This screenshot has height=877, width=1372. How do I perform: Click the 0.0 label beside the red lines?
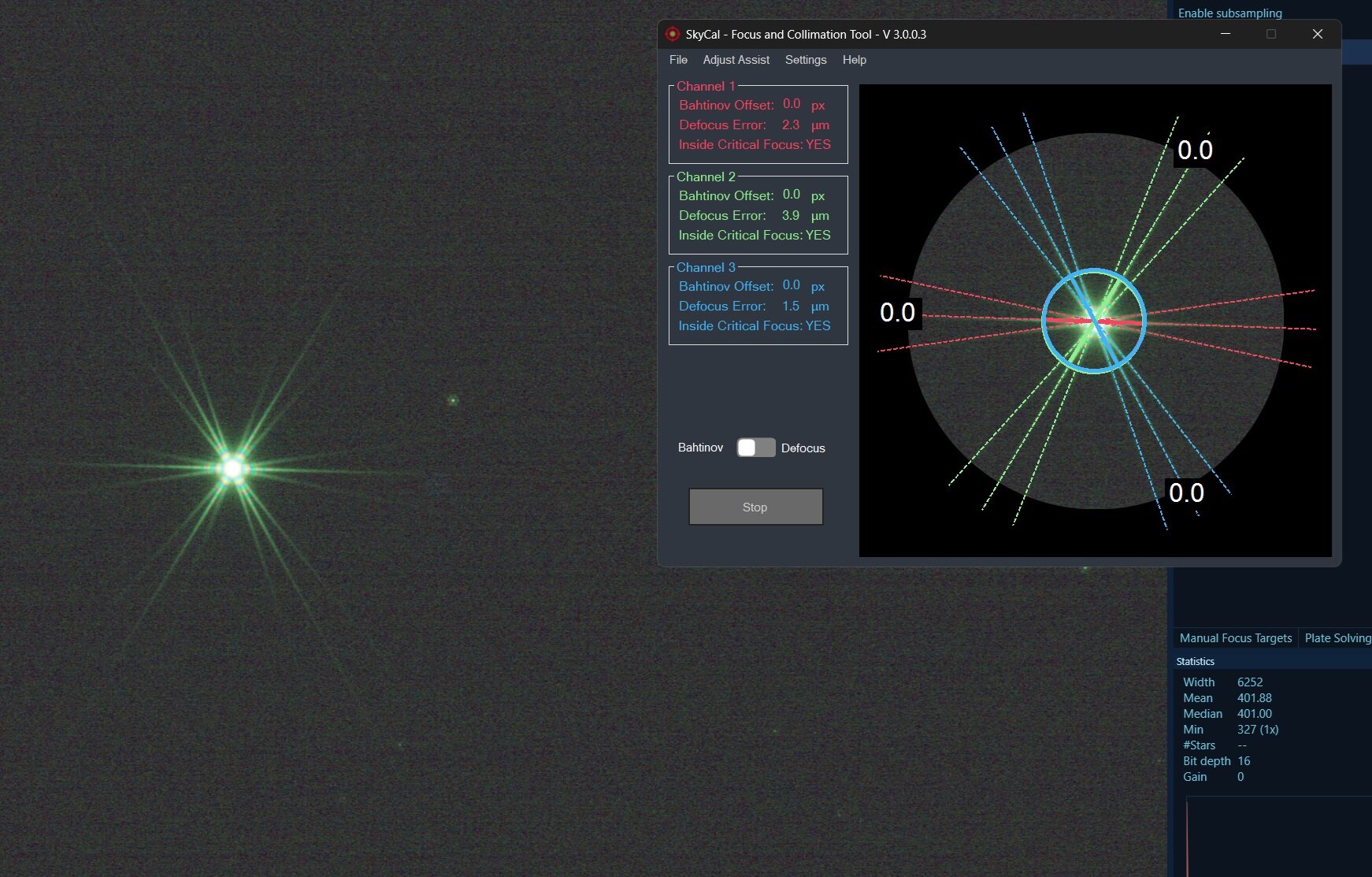(897, 313)
